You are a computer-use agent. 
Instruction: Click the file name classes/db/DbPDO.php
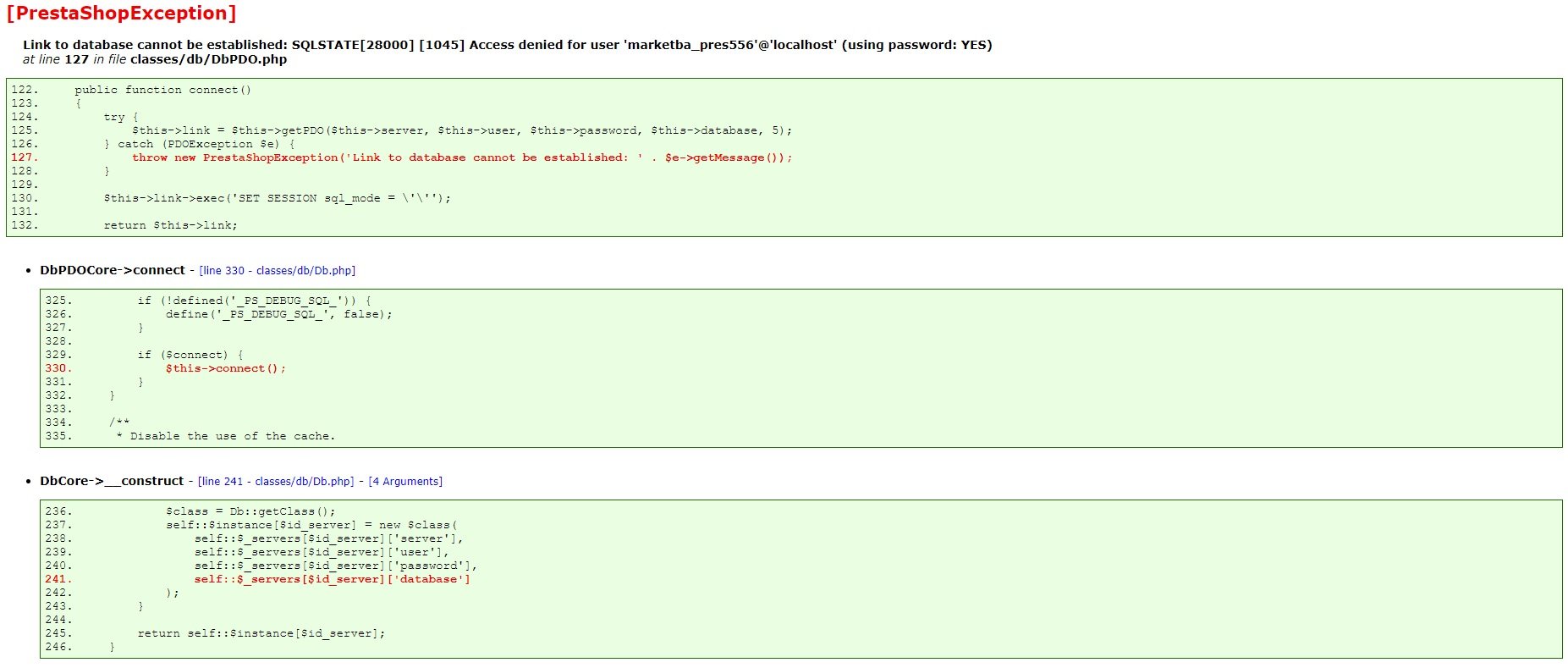[208, 59]
